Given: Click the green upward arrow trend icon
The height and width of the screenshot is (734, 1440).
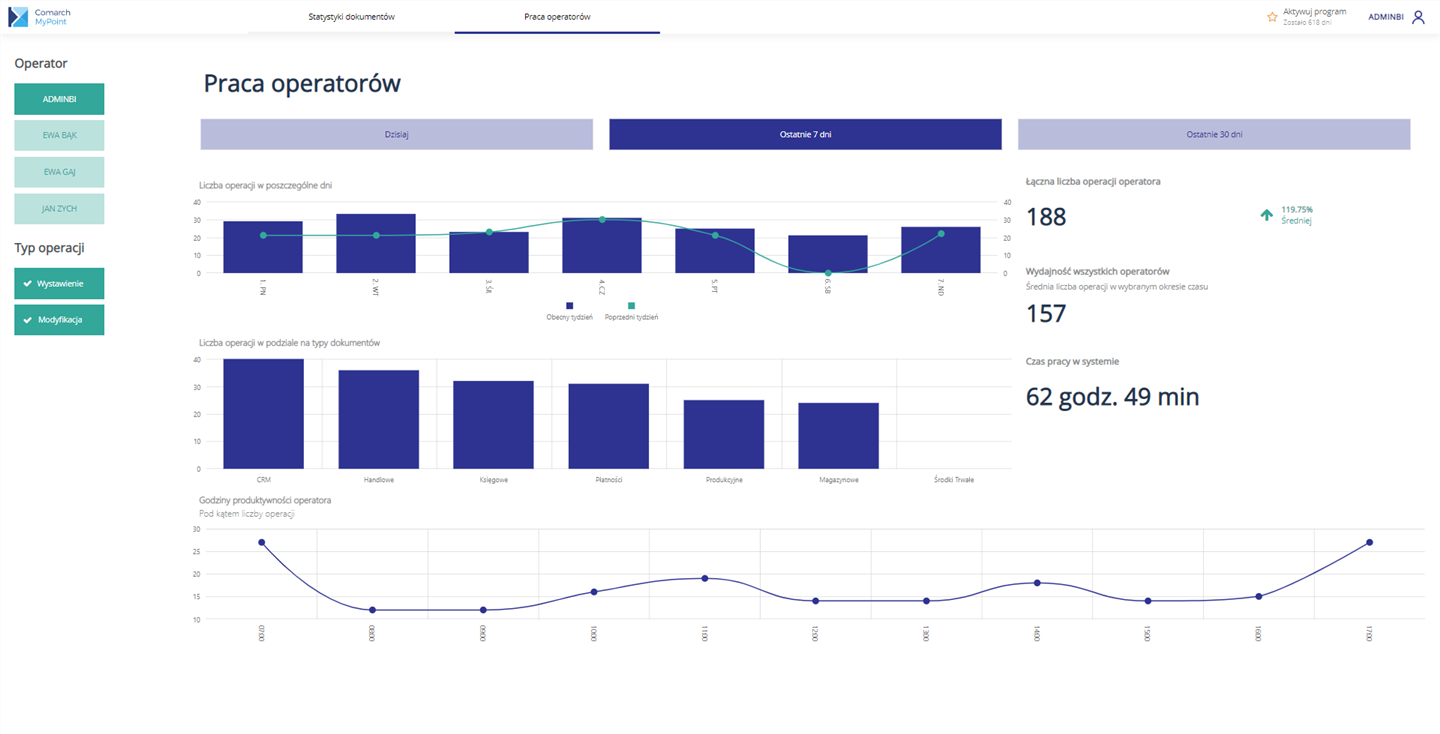Looking at the screenshot, I should click(x=1267, y=214).
